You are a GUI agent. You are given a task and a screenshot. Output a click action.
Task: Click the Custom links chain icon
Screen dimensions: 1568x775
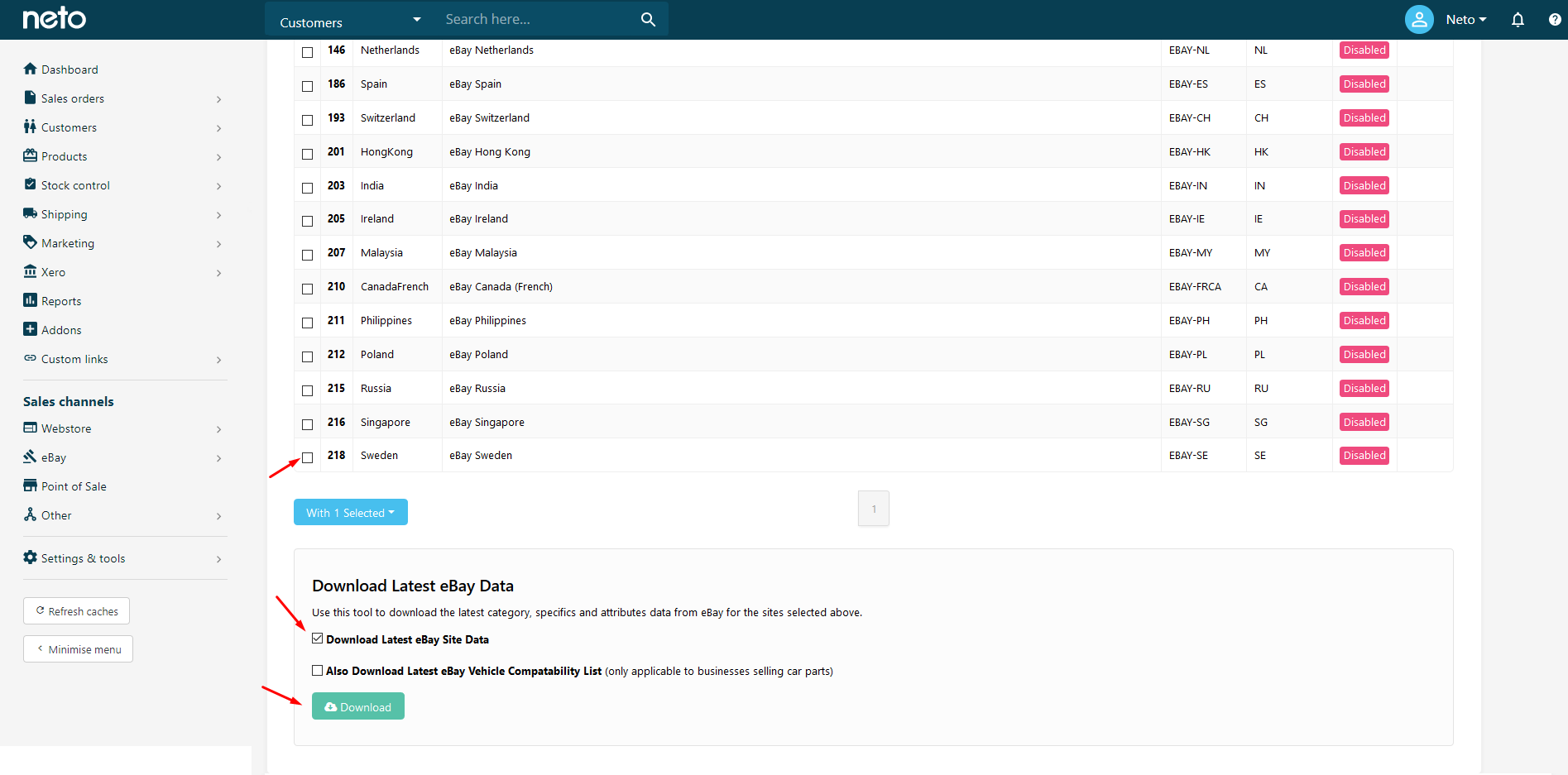[30, 358]
